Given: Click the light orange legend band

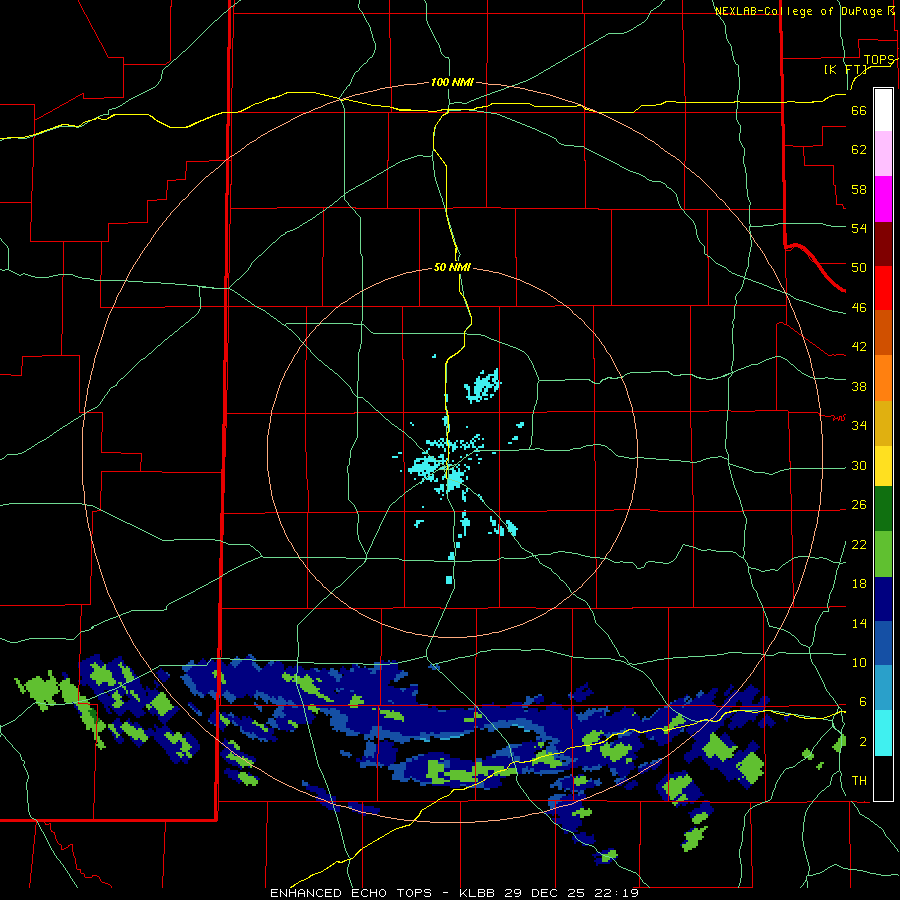Looking at the screenshot, I should click(883, 378).
